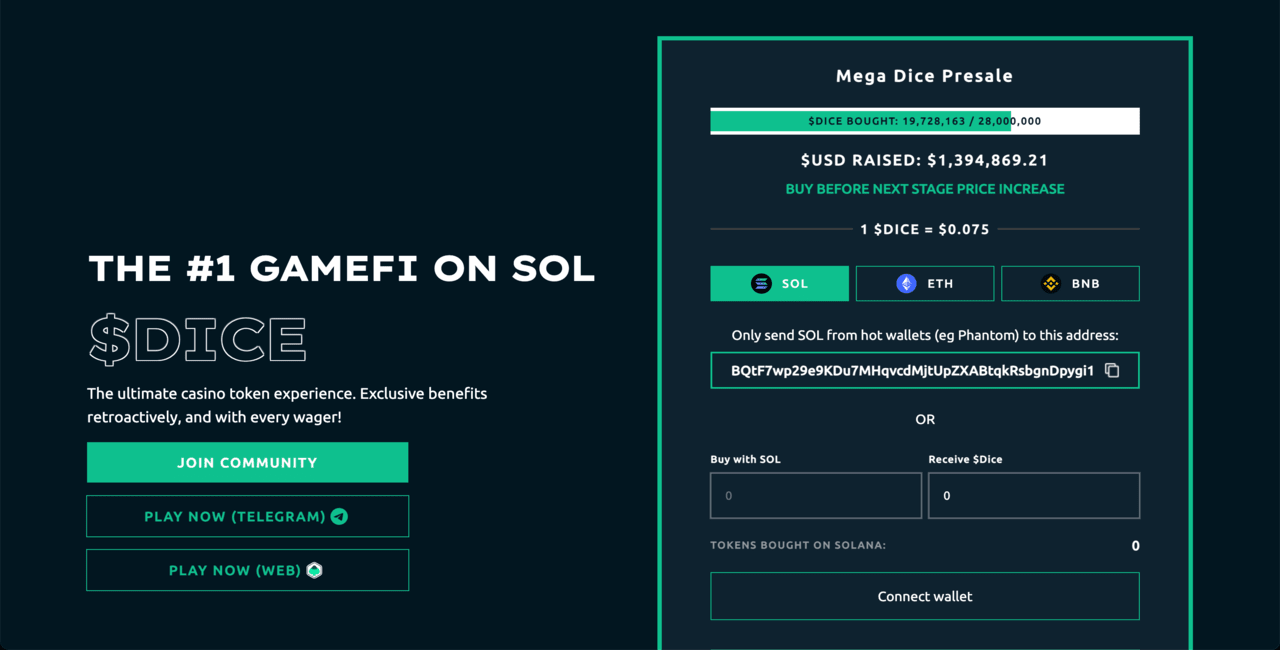Click the Mega Dice Presale heading
Image resolution: width=1280 pixels, height=650 pixels.
tap(925, 76)
